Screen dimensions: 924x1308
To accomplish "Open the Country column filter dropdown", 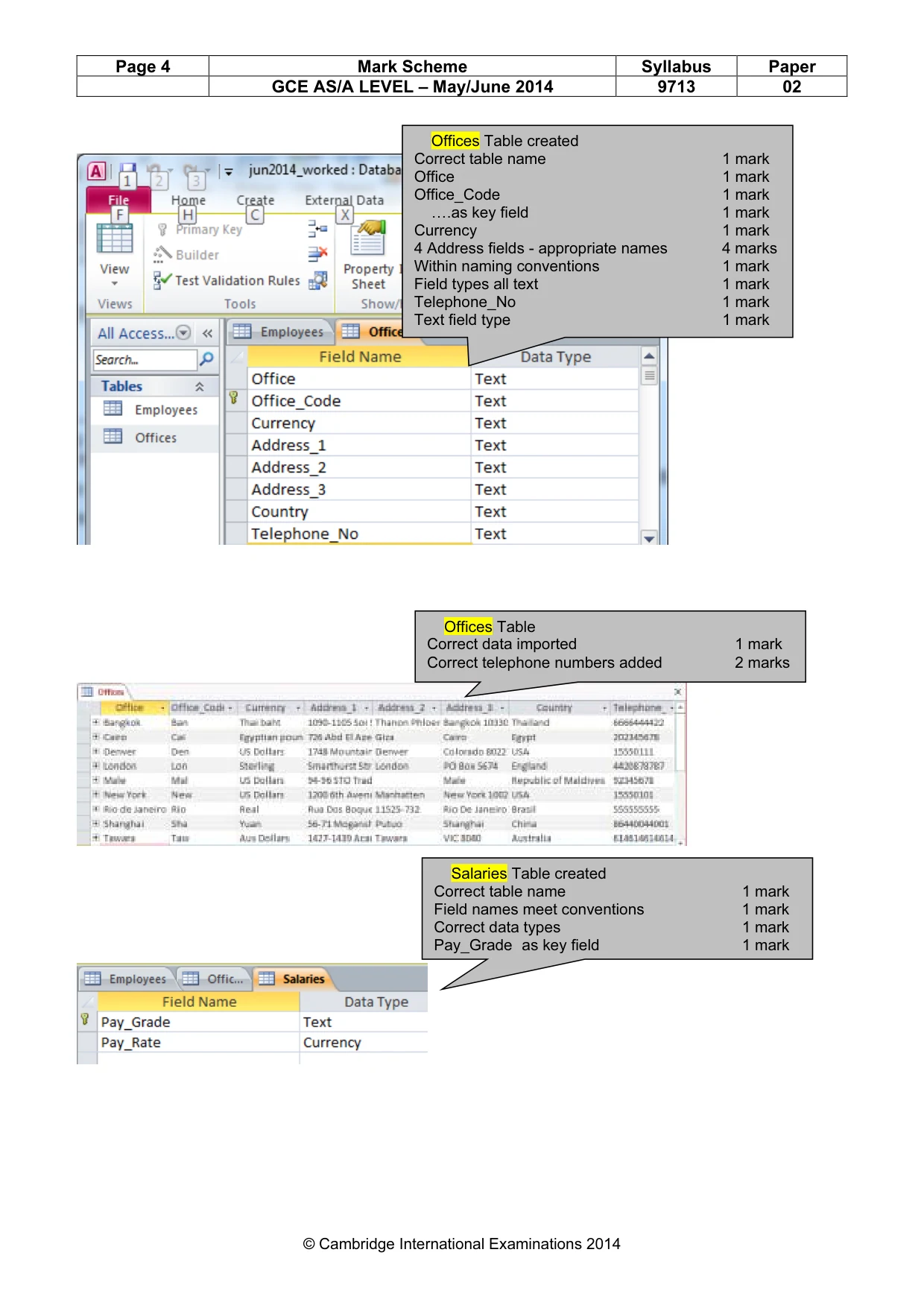I will pos(604,708).
